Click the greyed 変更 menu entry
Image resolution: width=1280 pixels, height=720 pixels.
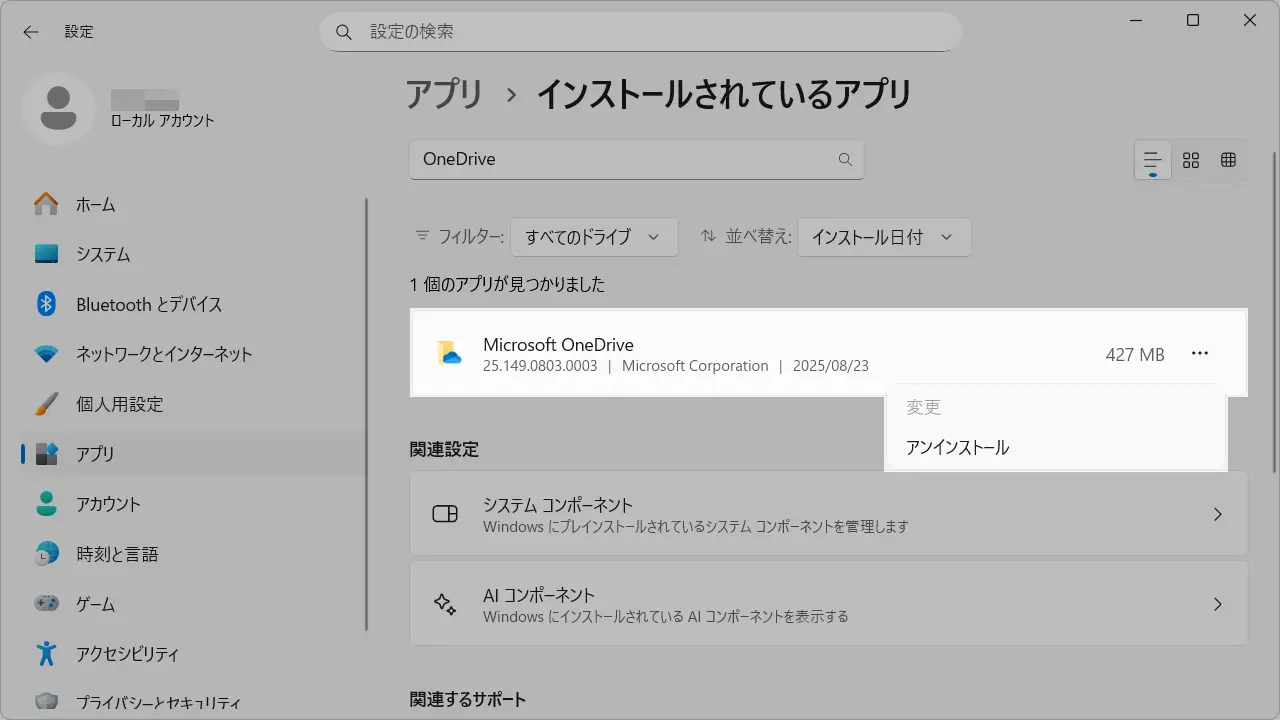tap(1056, 408)
